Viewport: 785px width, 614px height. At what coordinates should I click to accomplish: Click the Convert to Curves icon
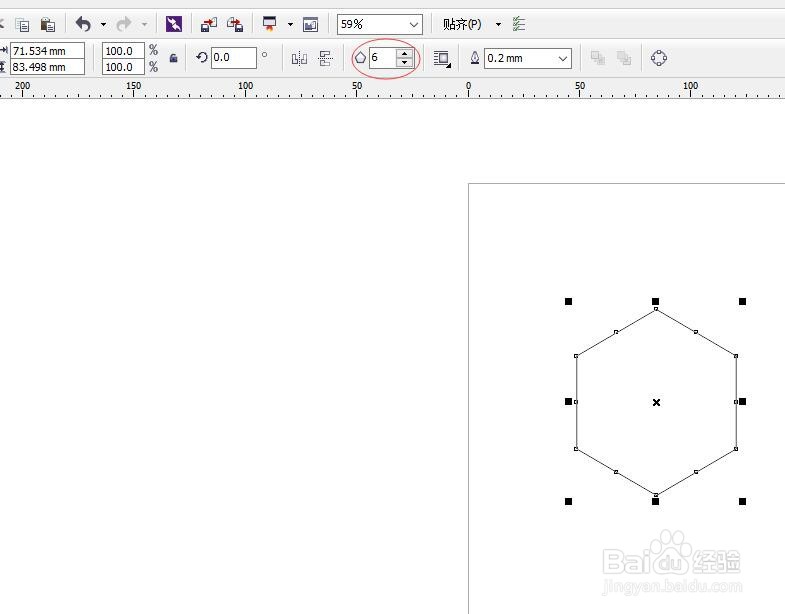[x=659, y=58]
